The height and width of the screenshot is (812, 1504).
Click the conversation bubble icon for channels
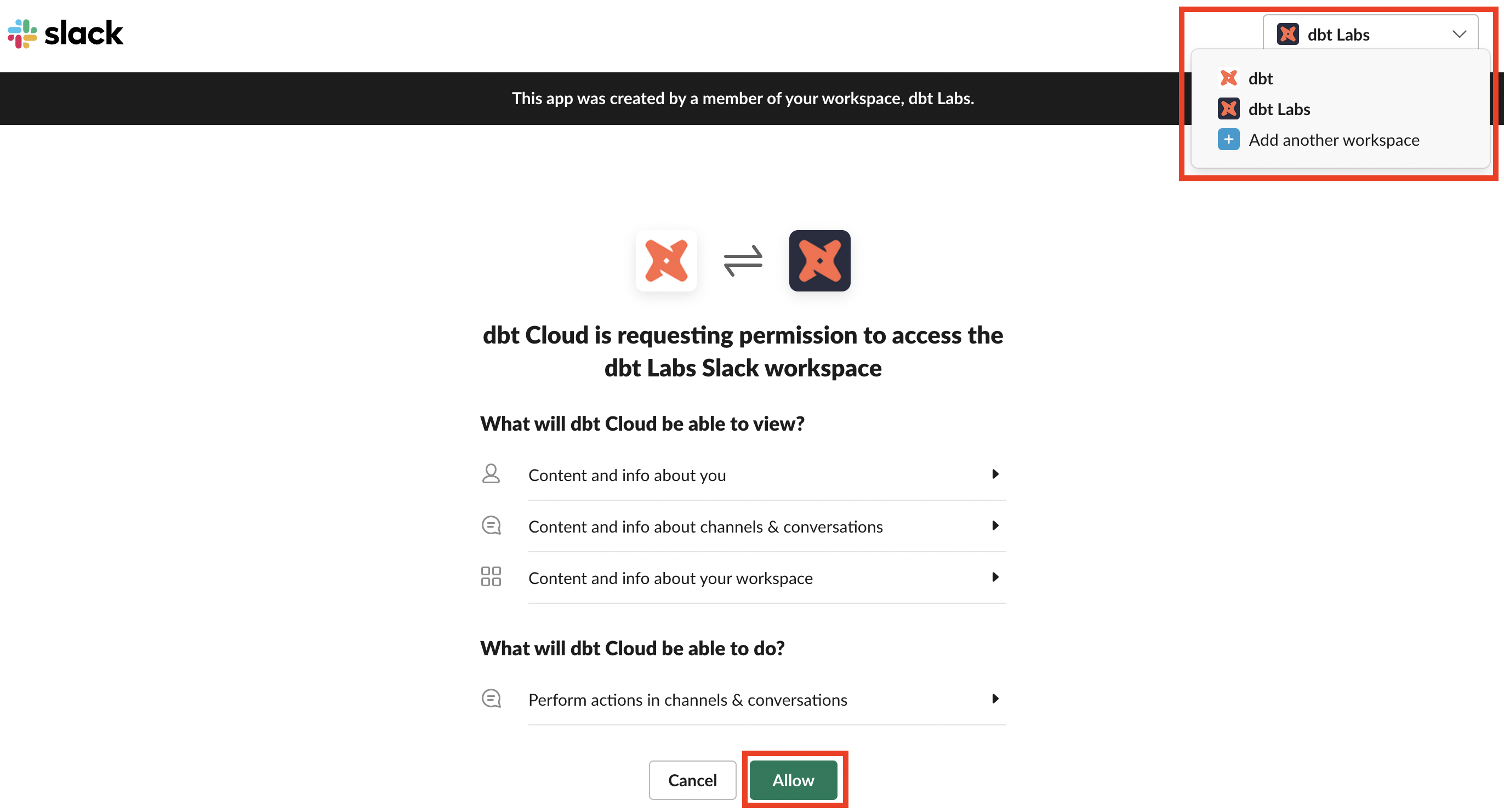[492, 526]
